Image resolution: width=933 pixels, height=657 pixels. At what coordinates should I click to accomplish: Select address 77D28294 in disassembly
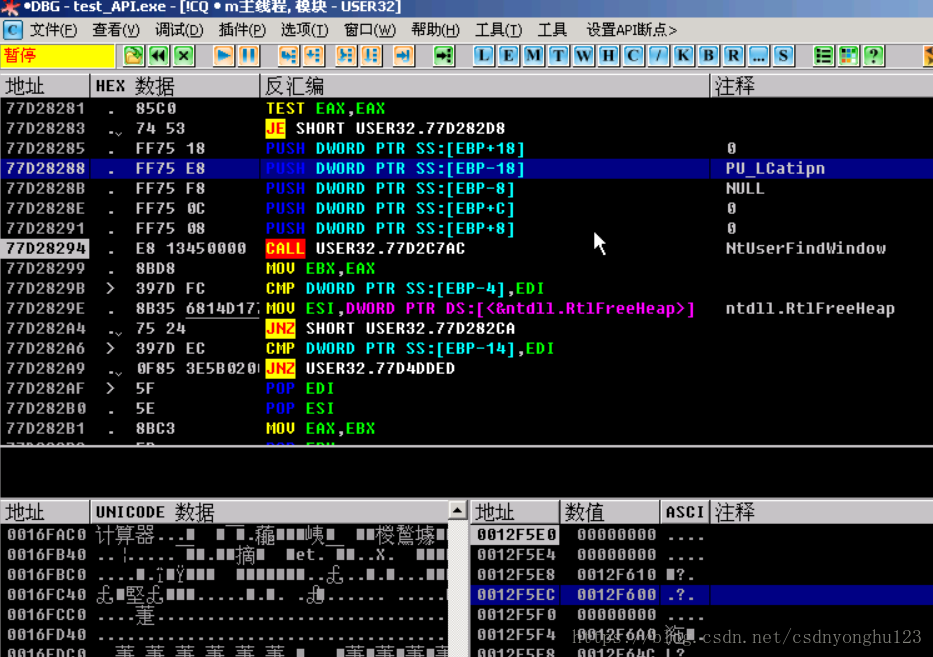point(46,248)
